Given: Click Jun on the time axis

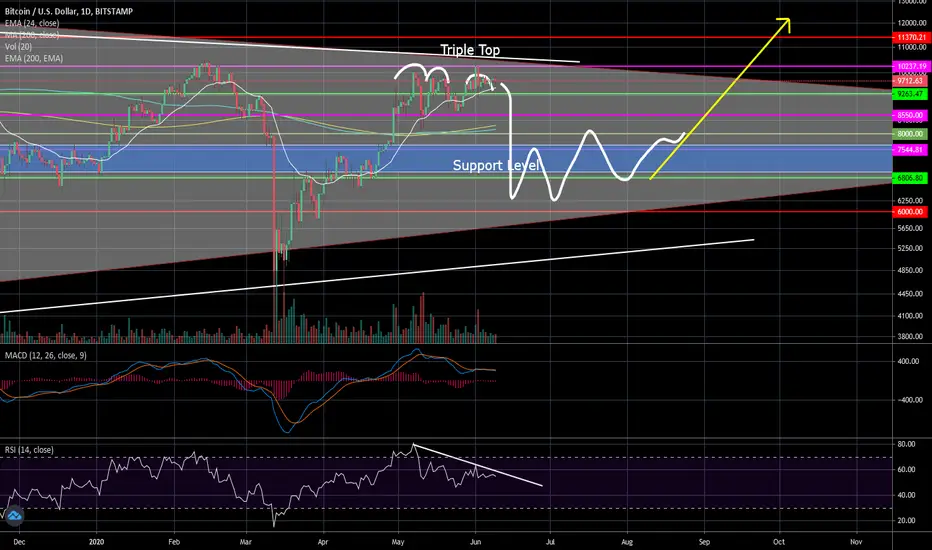Looking at the screenshot, I should (475, 542).
